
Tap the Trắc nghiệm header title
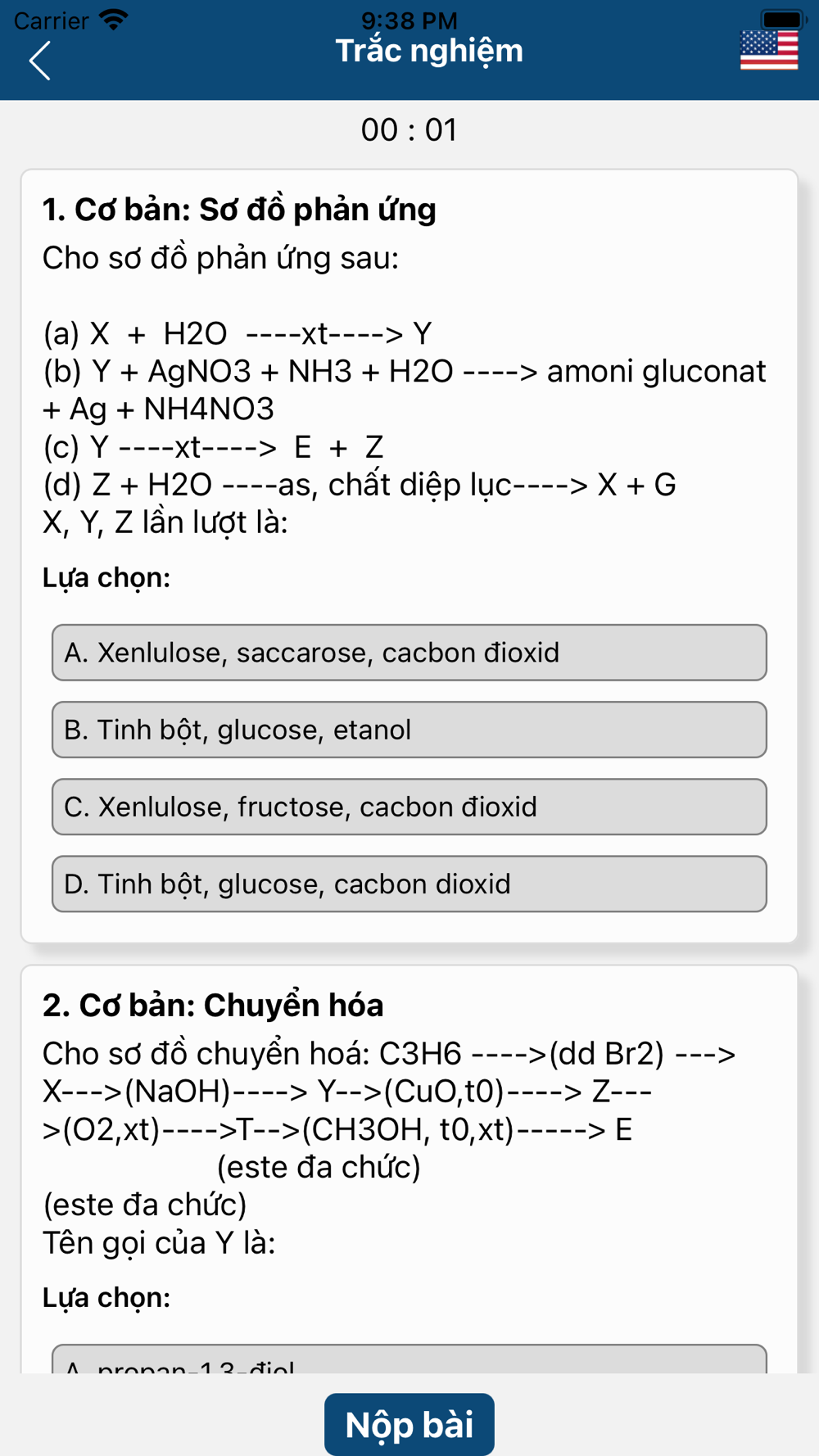point(429,52)
